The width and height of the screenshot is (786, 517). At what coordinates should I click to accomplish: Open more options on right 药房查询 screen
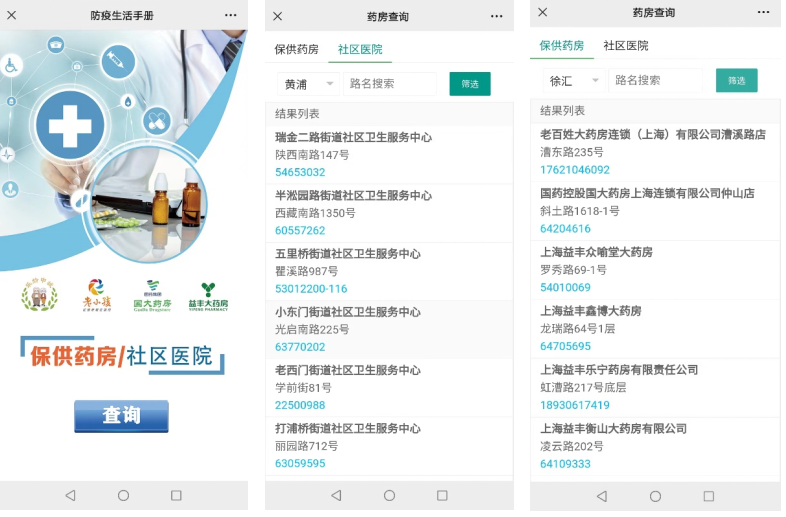tap(763, 12)
